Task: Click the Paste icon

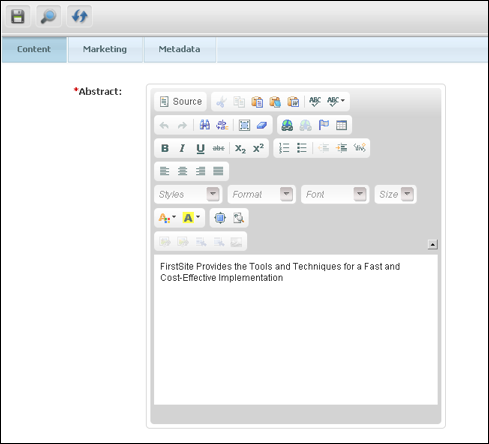Action: point(257,102)
